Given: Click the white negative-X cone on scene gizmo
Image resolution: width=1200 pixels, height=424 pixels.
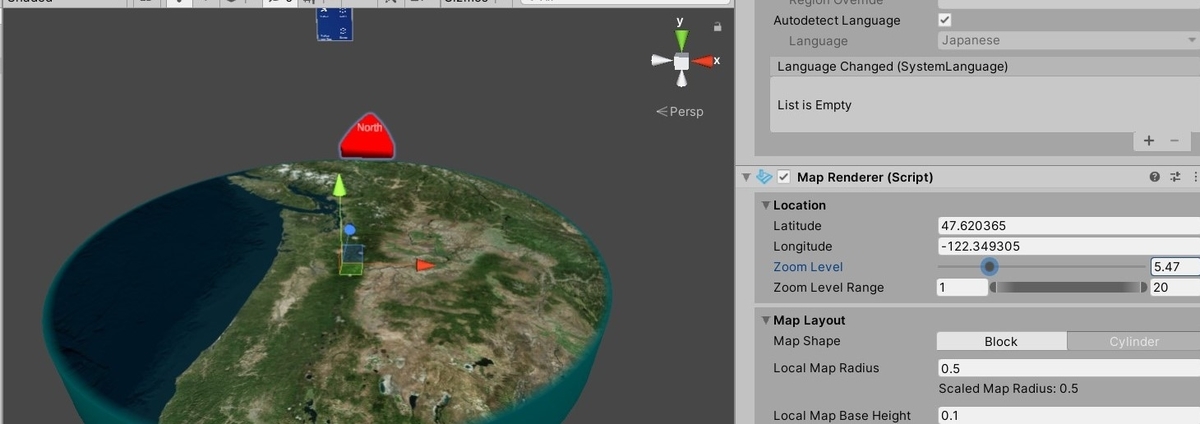Looking at the screenshot, I should 660,61.
